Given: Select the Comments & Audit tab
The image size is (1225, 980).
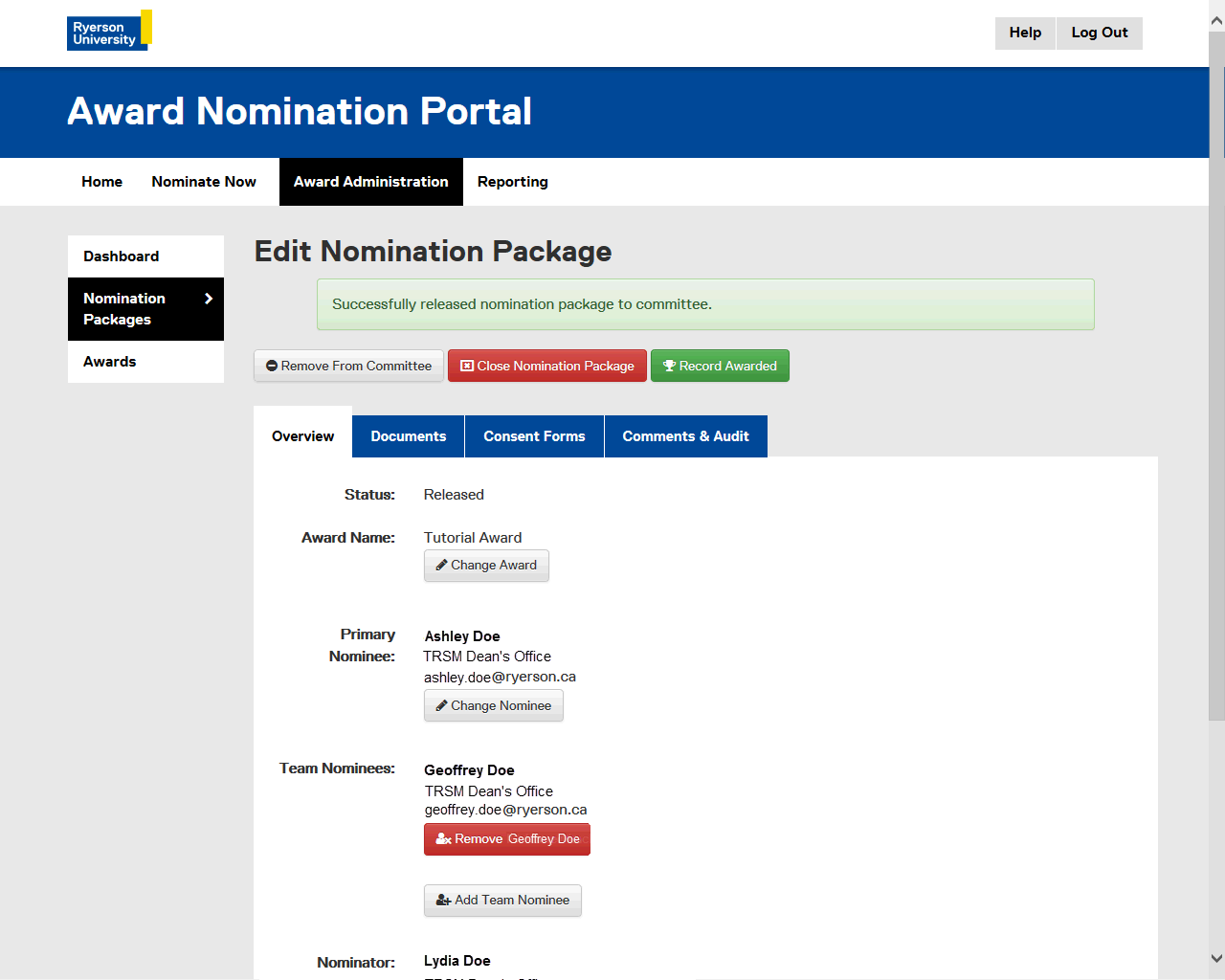Looking at the screenshot, I should pos(685,436).
